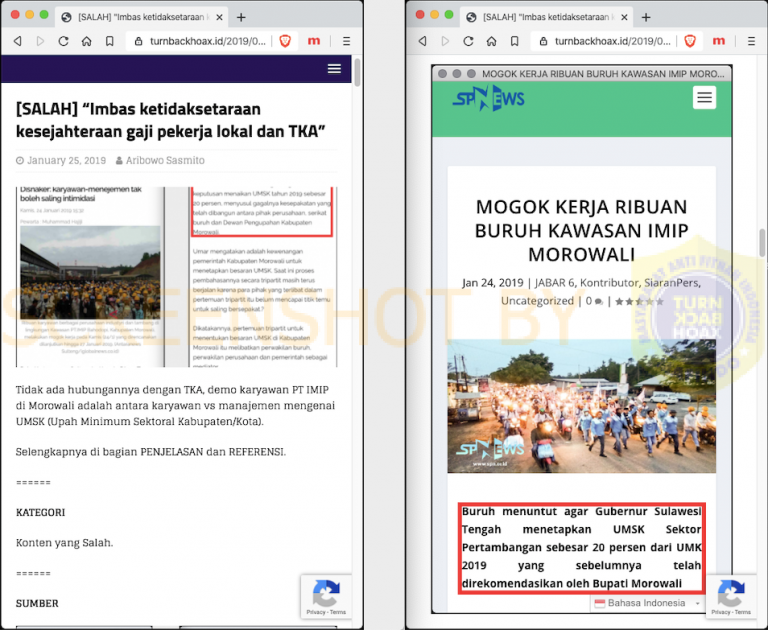Go back in the left browser window
The height and width of the screenshot is (630, 768).
(18, 41)
